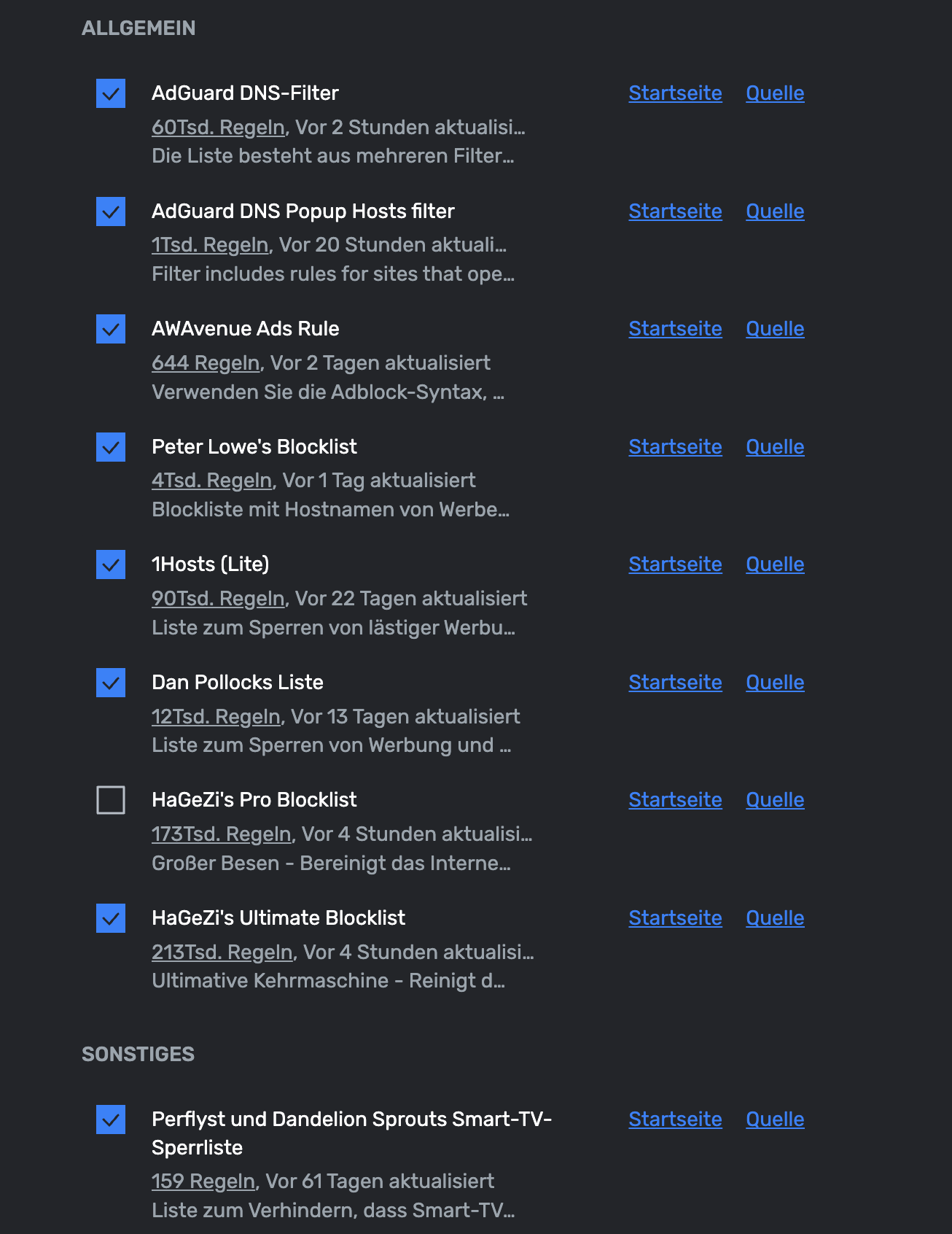Uncheck the Smart-TV-Sperrliste checkbox

click(x=111, y=1119)
